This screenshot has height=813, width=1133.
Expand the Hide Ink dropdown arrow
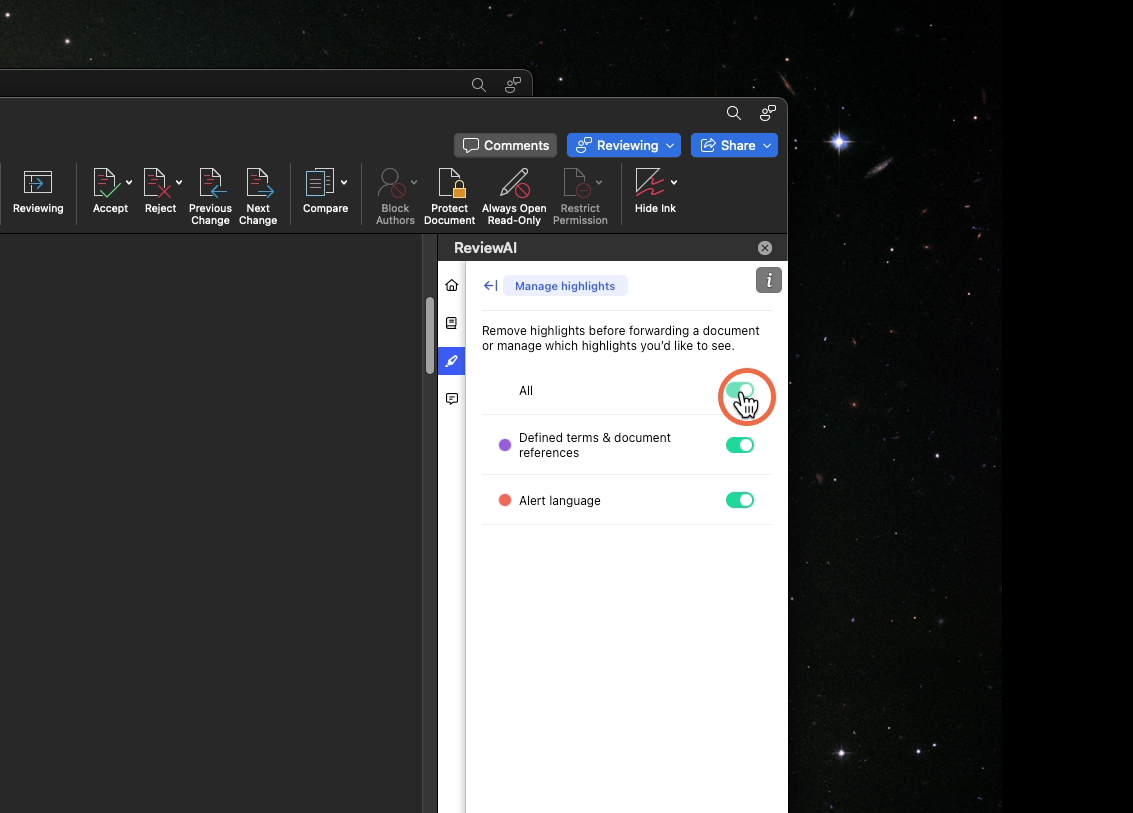pos(674,183)
